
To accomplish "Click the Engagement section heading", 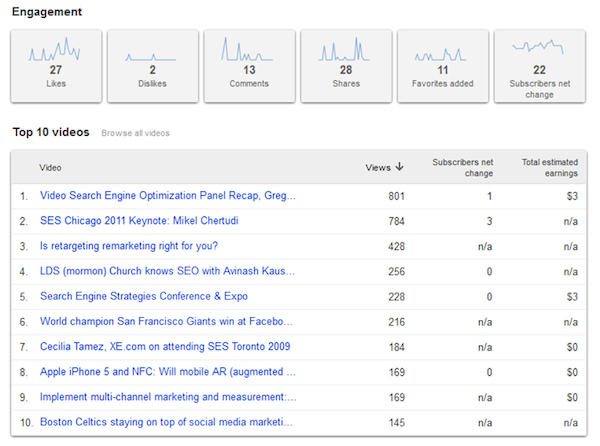I will (47, 12).
